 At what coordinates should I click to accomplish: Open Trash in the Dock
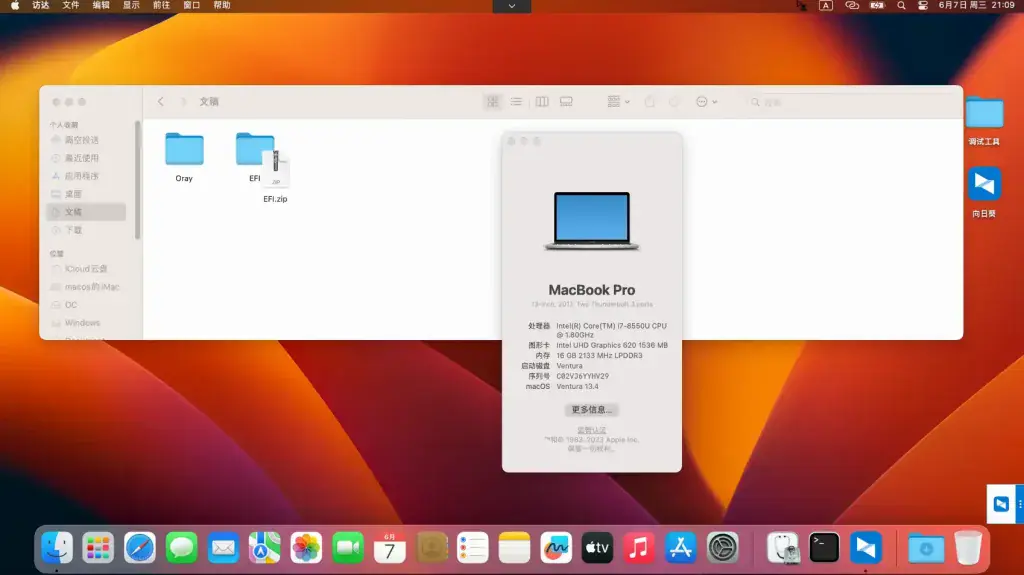click(968, 548)
